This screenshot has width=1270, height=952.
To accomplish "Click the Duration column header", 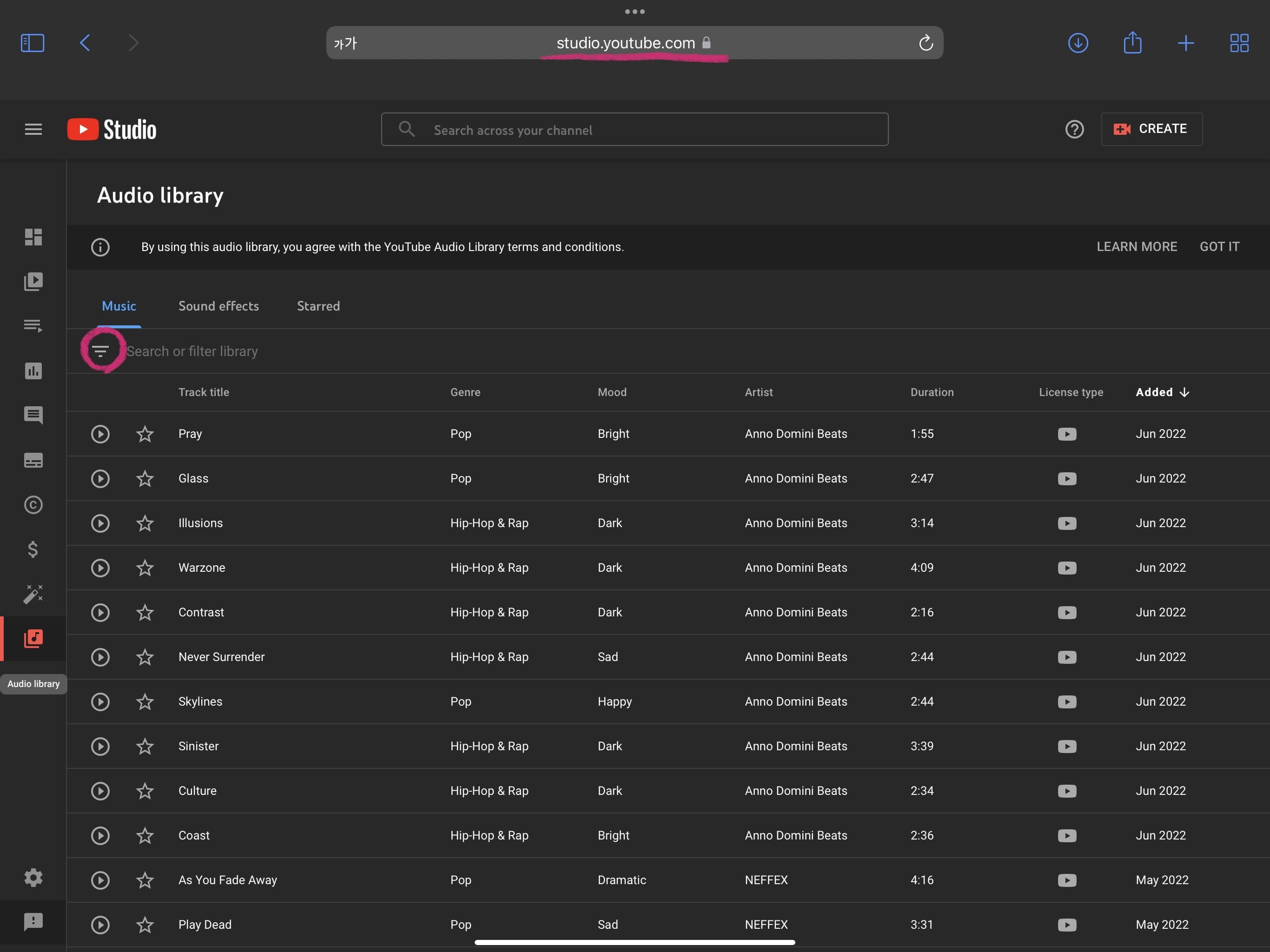I will coord(932,392).
